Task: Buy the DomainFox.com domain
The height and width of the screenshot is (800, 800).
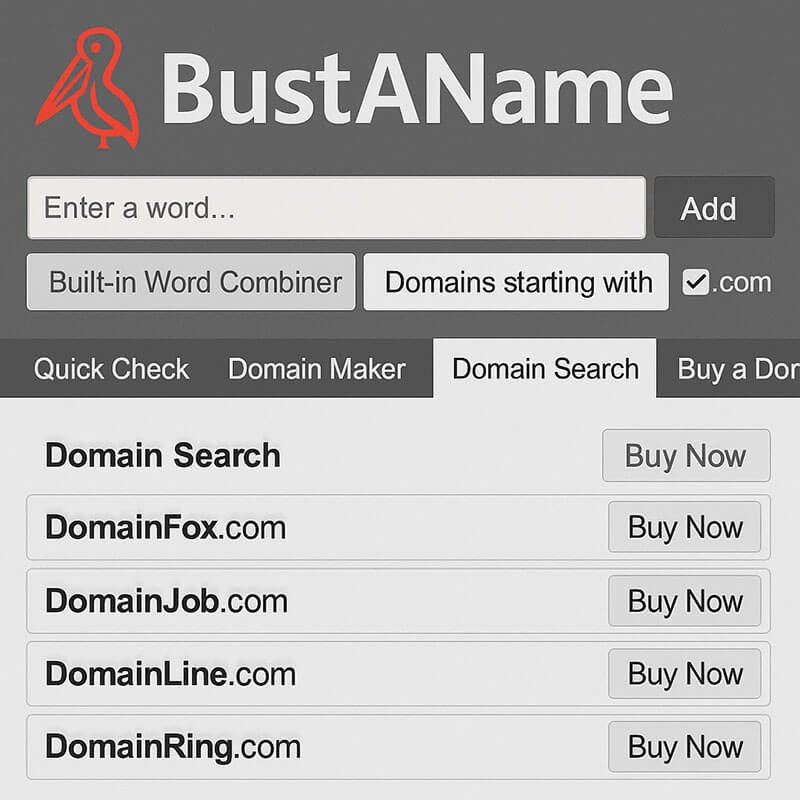Action: (x=685, y=528)
